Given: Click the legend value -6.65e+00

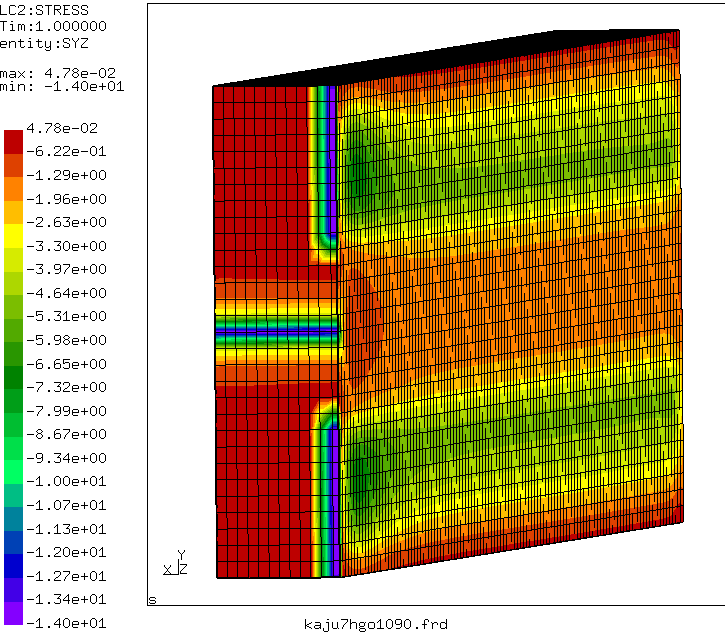Looking at the screenshot, I should tap(66, 364).
